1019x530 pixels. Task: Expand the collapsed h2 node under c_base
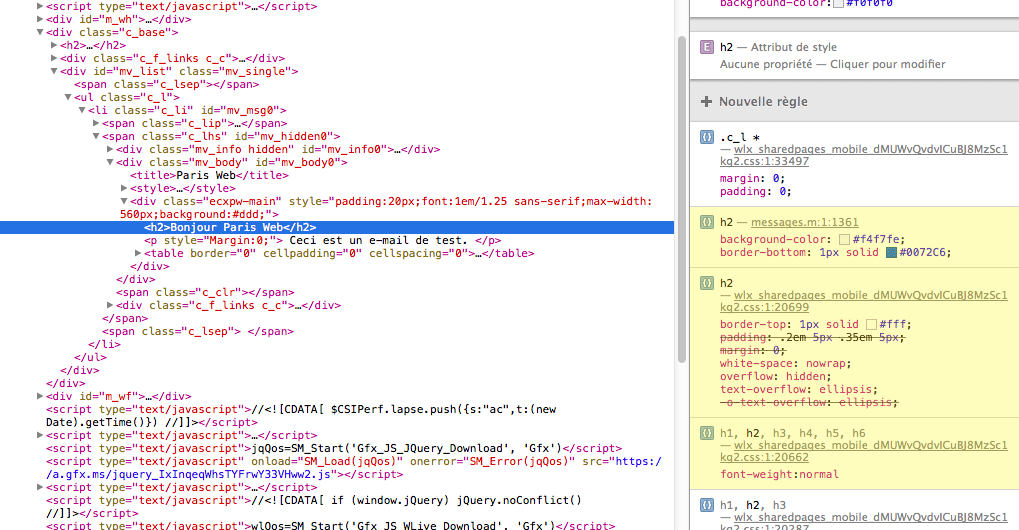54,45
